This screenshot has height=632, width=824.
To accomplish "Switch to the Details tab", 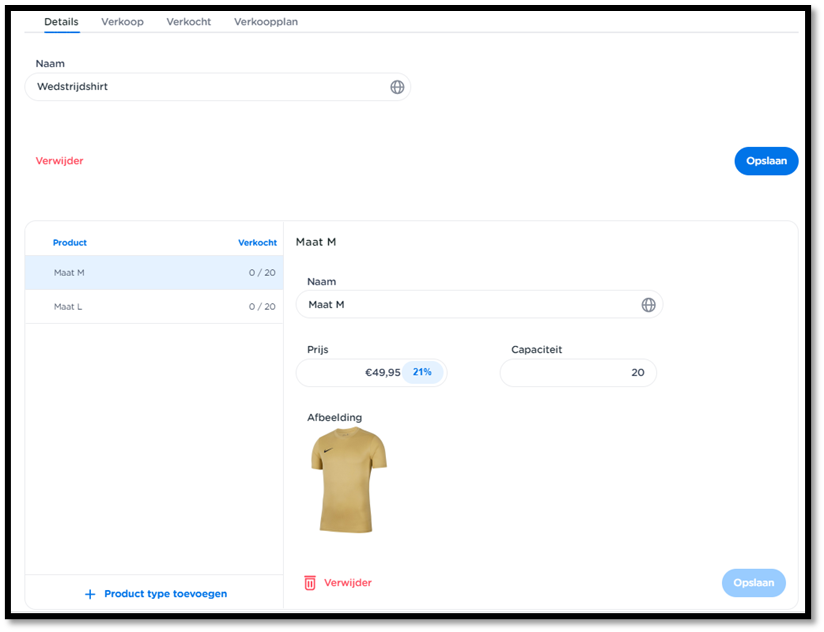I will [61, 22].
